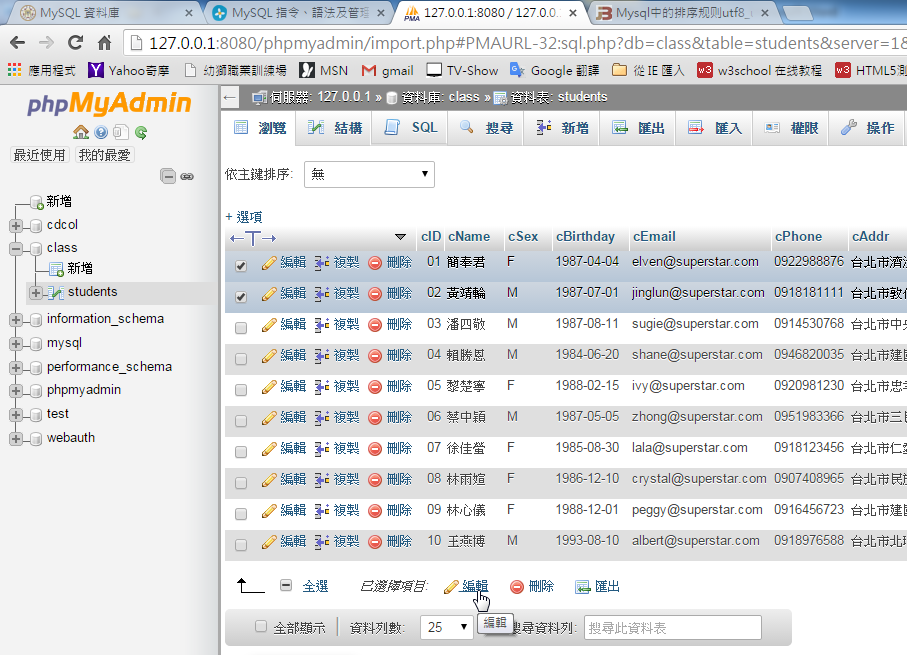Screen dimensions: 907x655
Task: Focus the 搜尋此資料表 filter rows field
Action: click(x=673, y=628)
